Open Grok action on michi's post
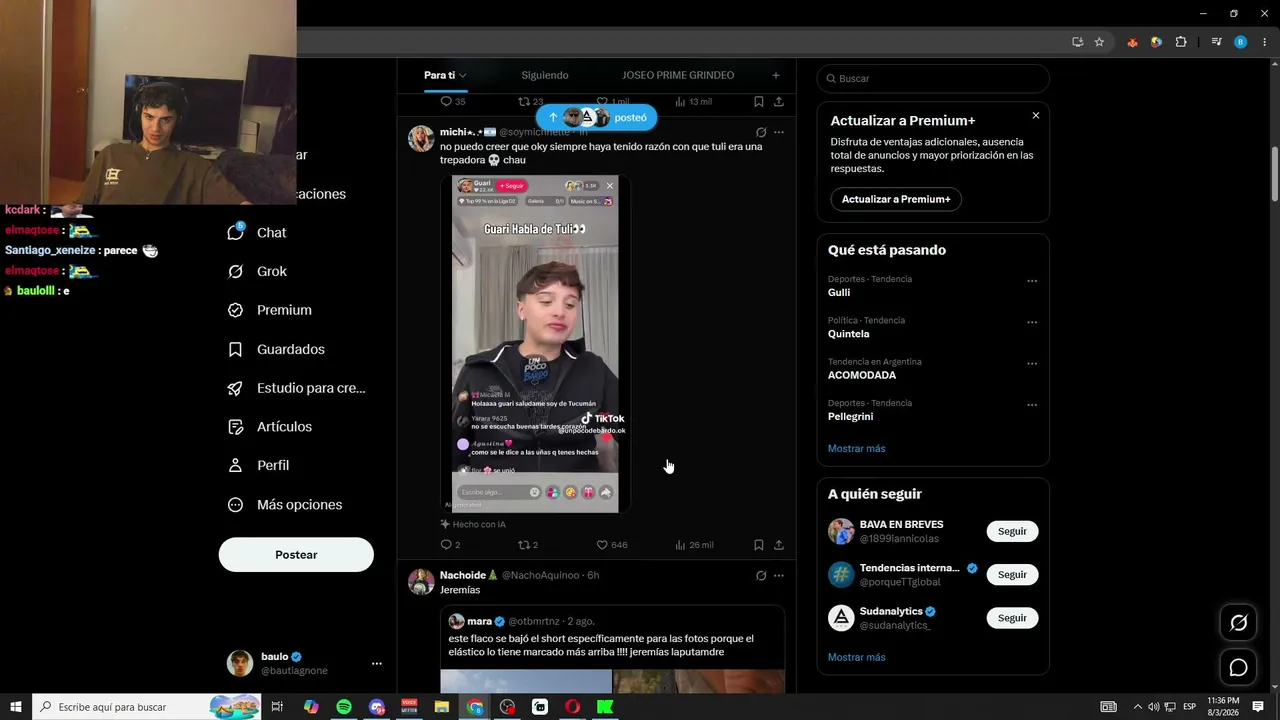This screenshot has width=1280, height=720. [761, 132]
